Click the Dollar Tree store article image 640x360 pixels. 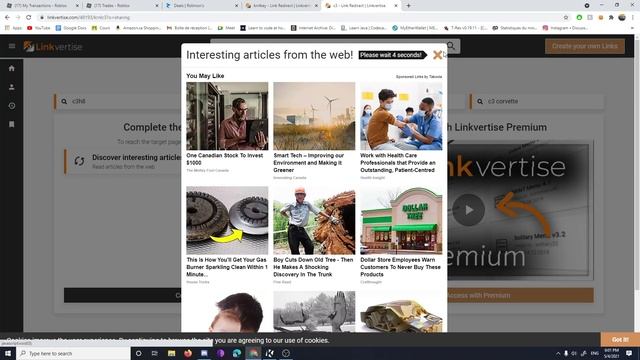pos(401,220)
